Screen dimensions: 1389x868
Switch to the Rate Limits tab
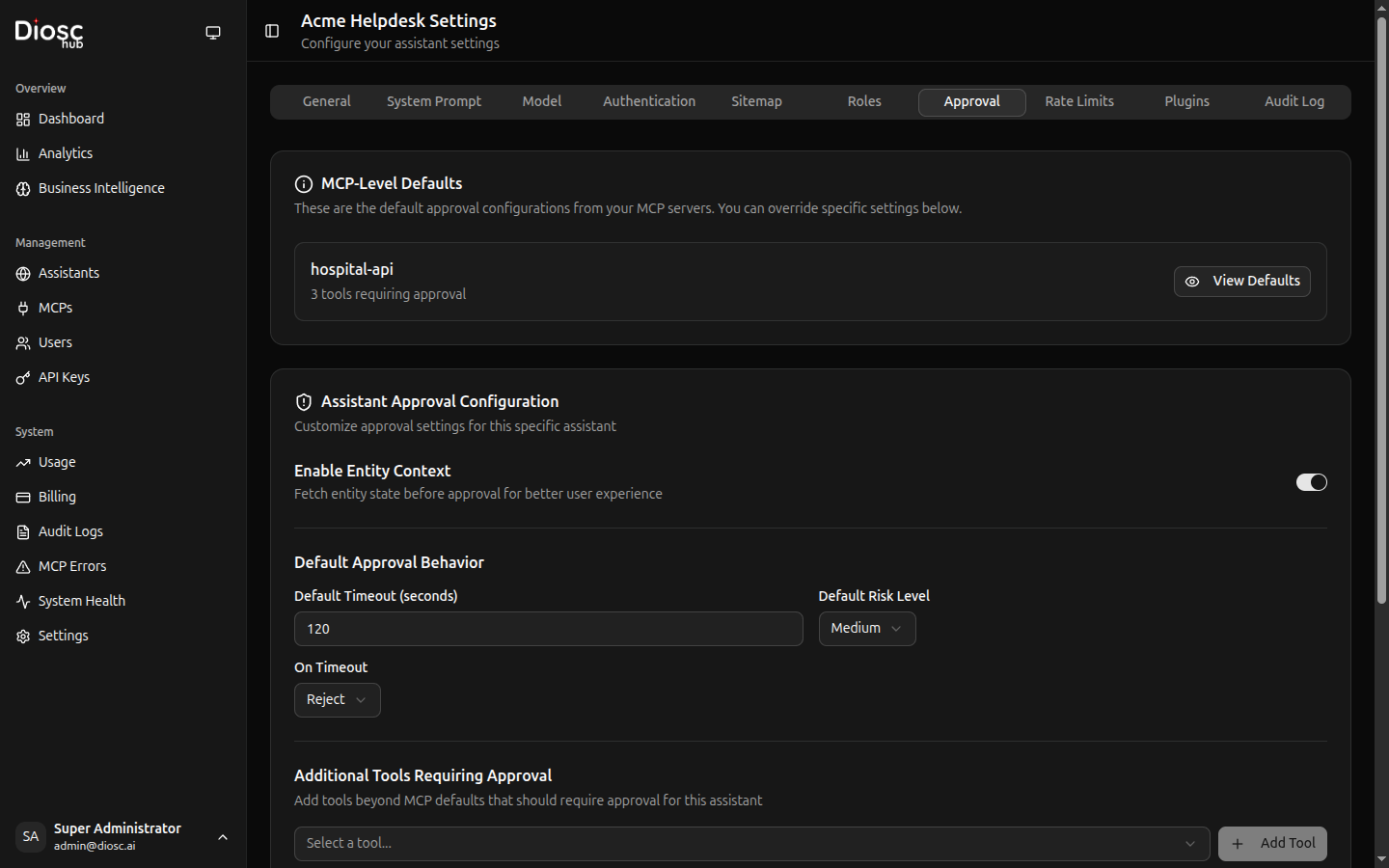[1078, 102]
